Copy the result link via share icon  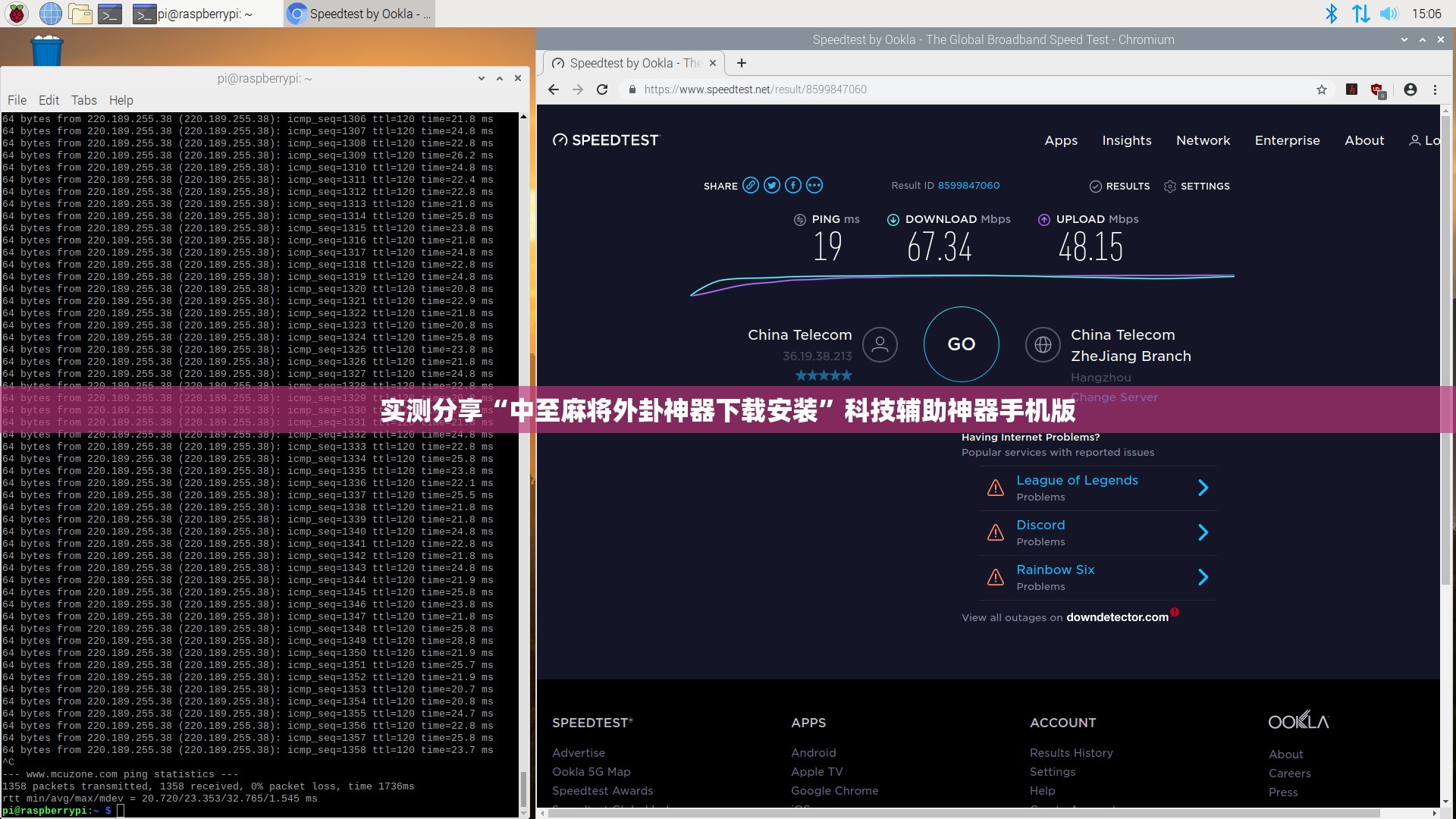click(751, 185)
